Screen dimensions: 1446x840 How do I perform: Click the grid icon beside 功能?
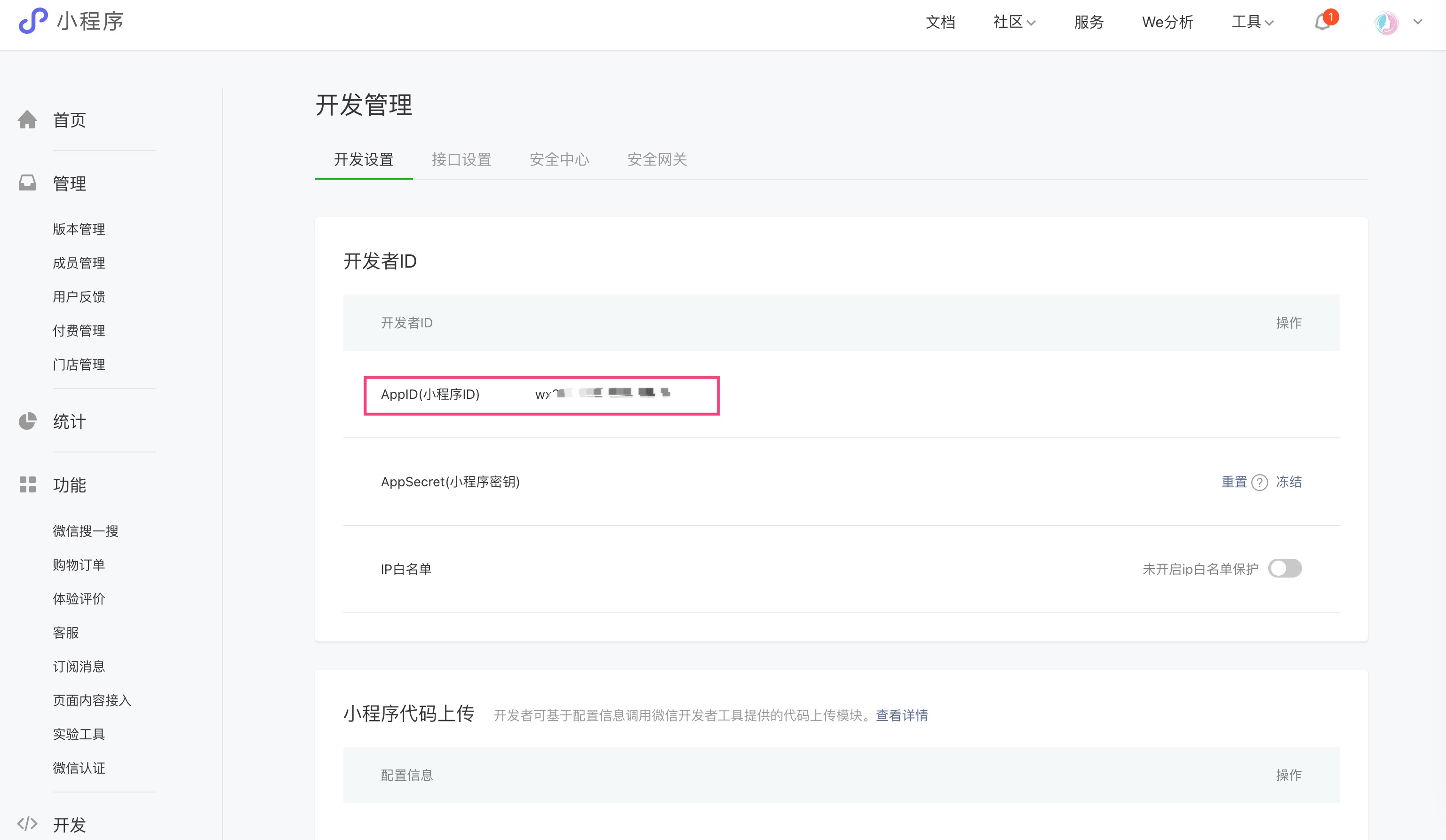click(27, 484)
